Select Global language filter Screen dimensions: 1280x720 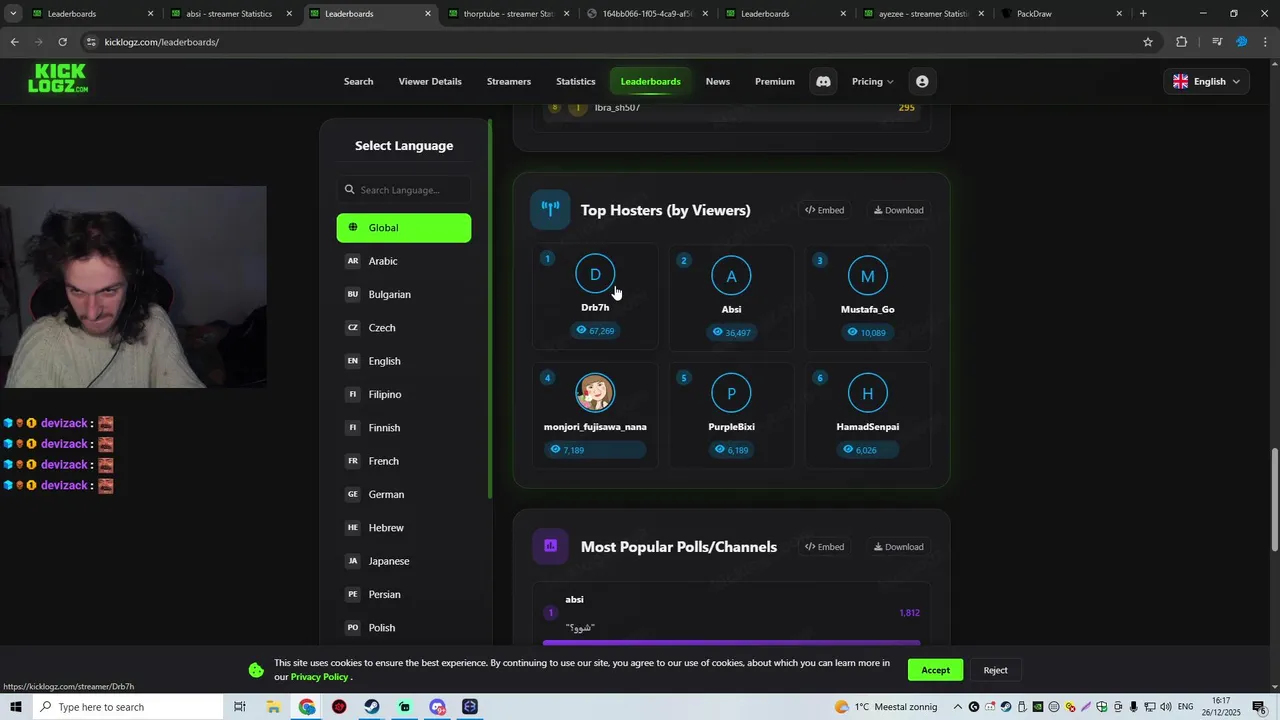click(x=404, y=228)
